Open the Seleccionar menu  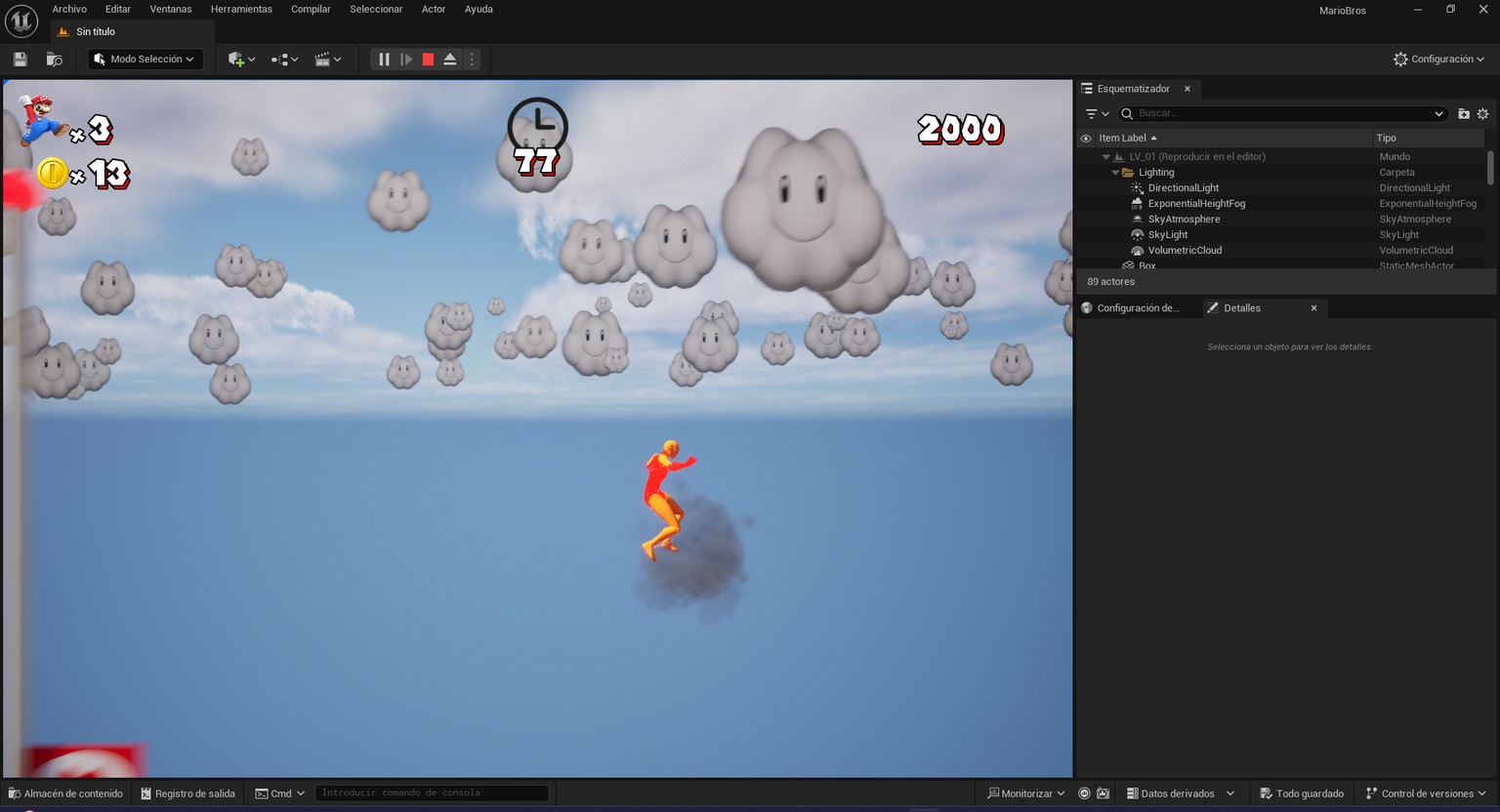pyautogui.click(x=376, y=9)
